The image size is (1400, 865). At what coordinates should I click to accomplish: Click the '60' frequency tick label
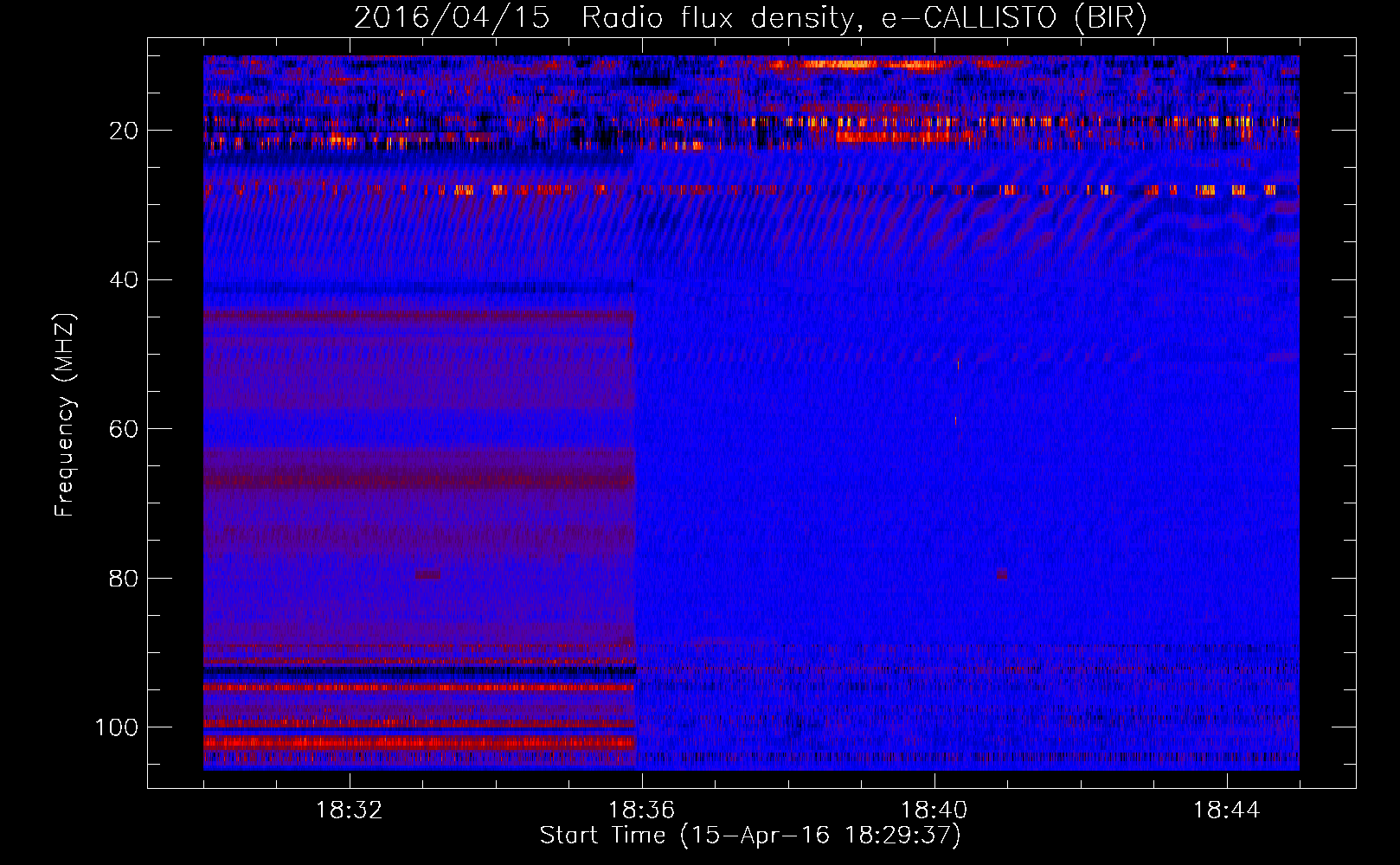point(124,429)
